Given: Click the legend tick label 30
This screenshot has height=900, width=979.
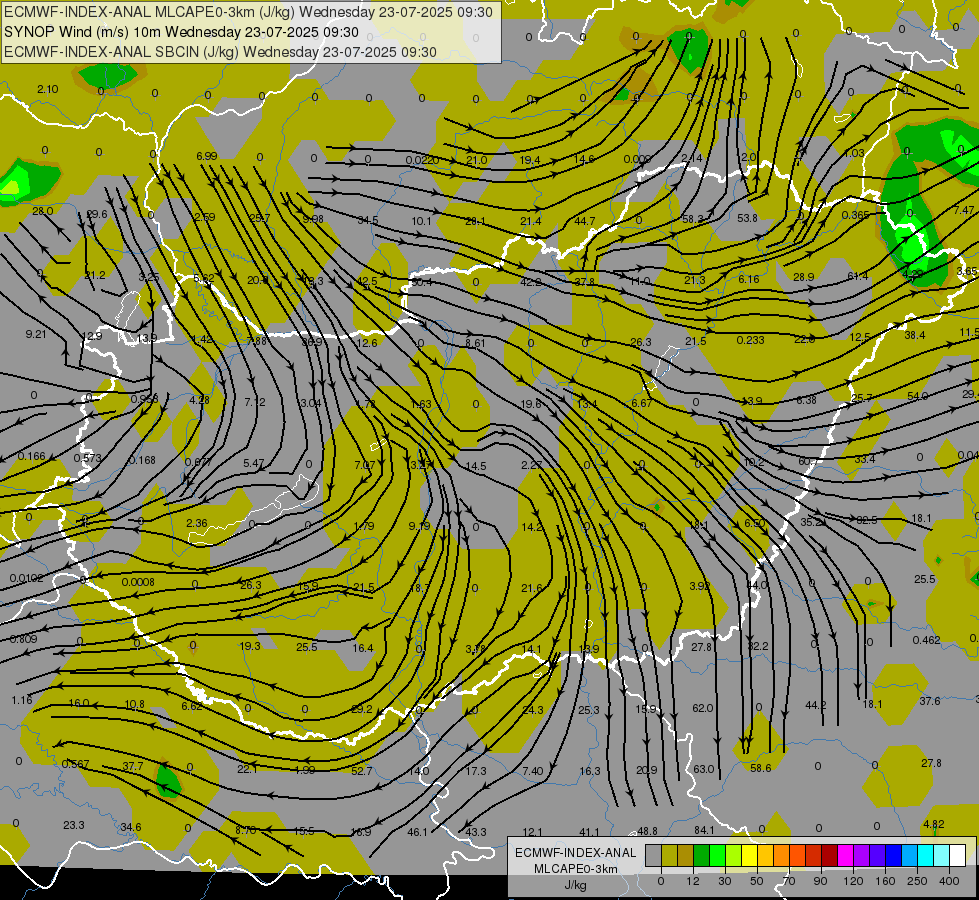Looking at the screenshot, I should (x=725, y=881).
